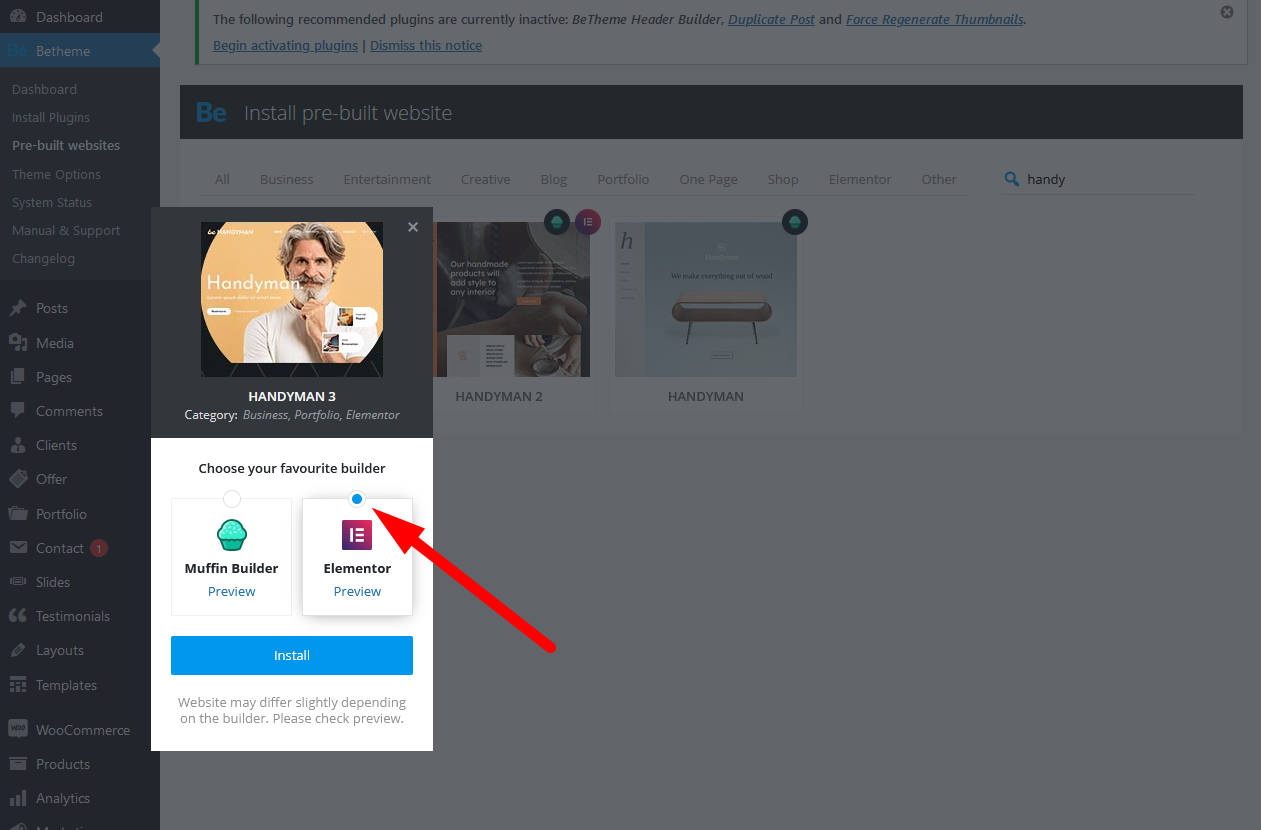
Task: Click the Begin activating plugins link
Action: point(285,45)
